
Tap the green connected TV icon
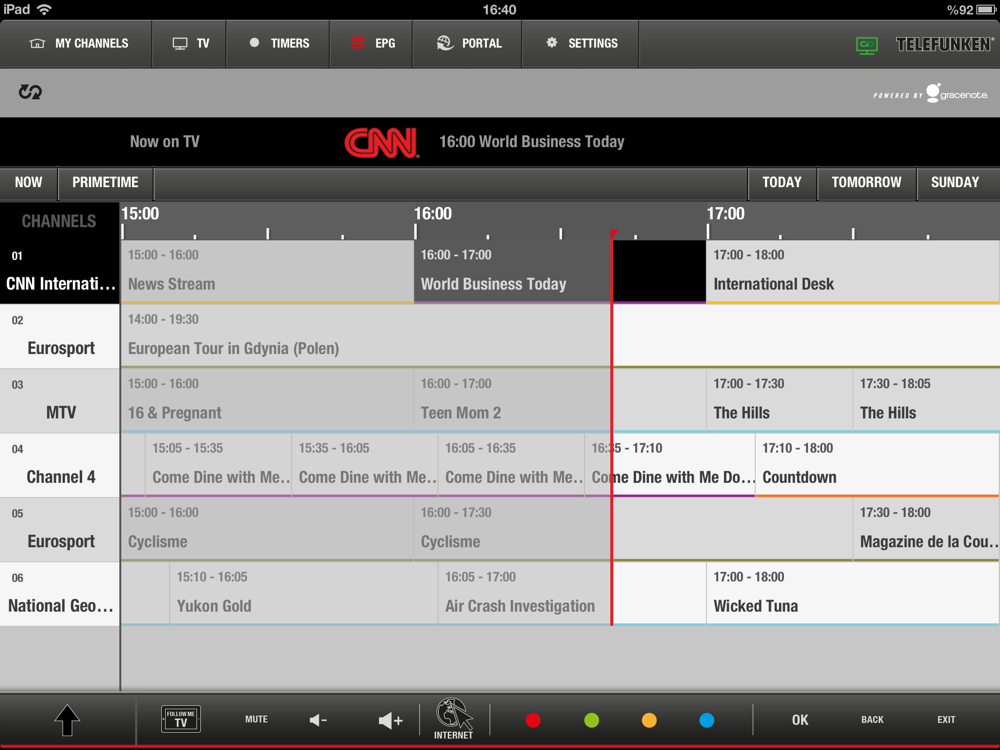(867, 45)
